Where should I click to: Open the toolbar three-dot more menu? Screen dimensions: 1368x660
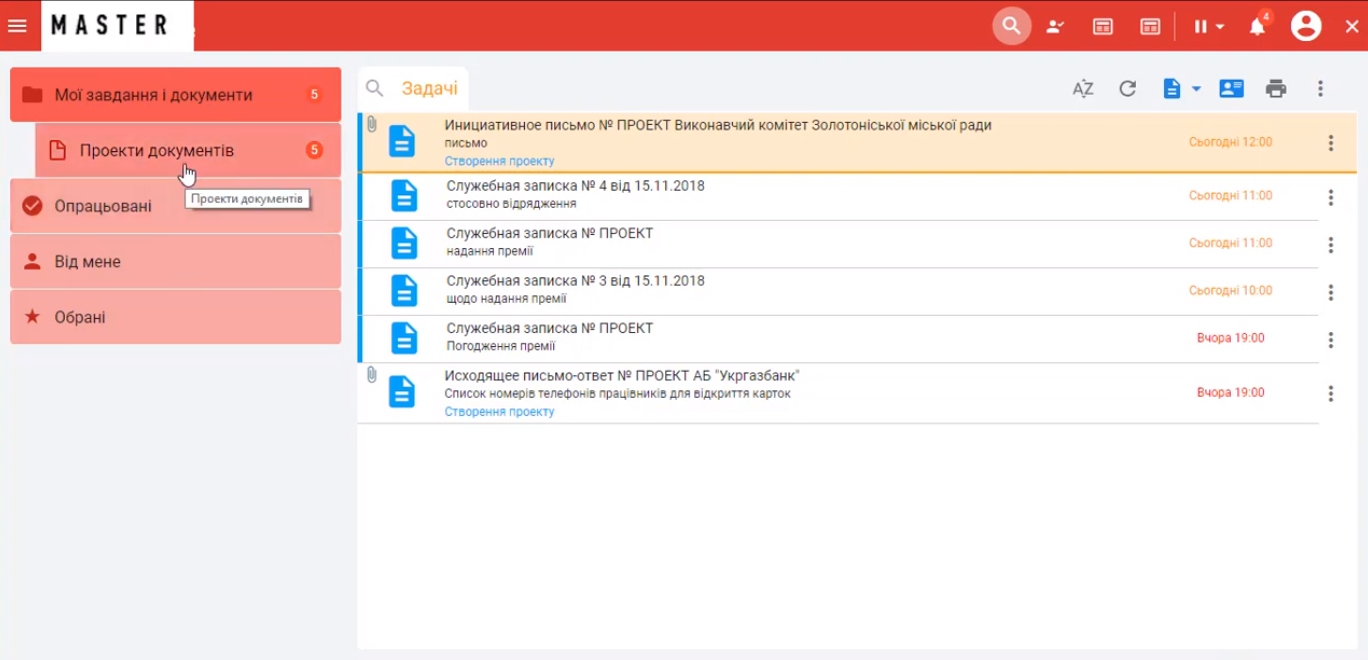pyautogui.click(x=1321, y=88)
